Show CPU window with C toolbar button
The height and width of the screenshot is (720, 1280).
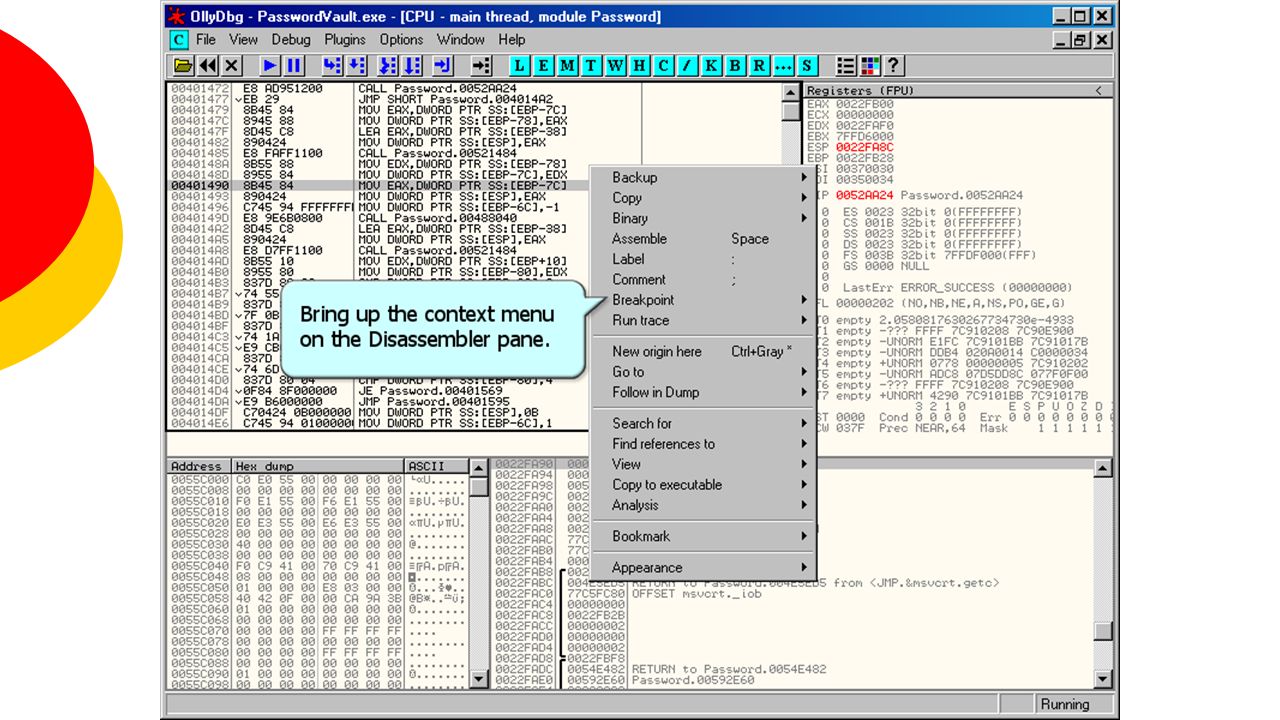664,66
